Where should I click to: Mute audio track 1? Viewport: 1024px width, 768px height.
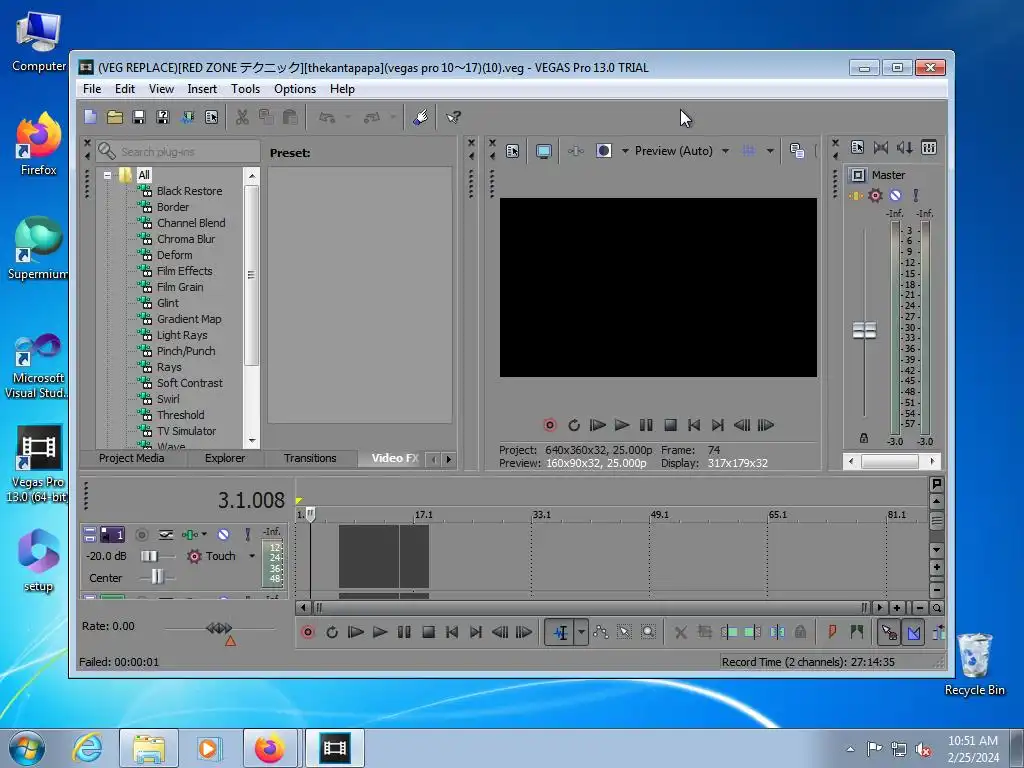click(223, 535)
